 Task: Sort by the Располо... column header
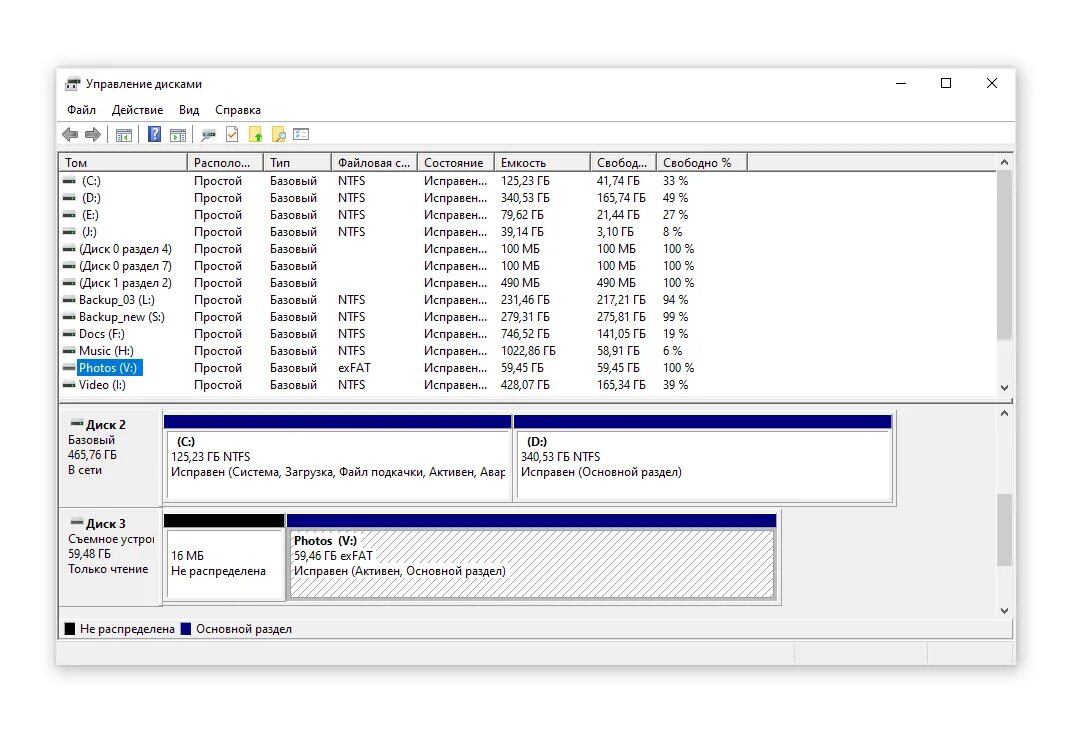pos(226,162)
